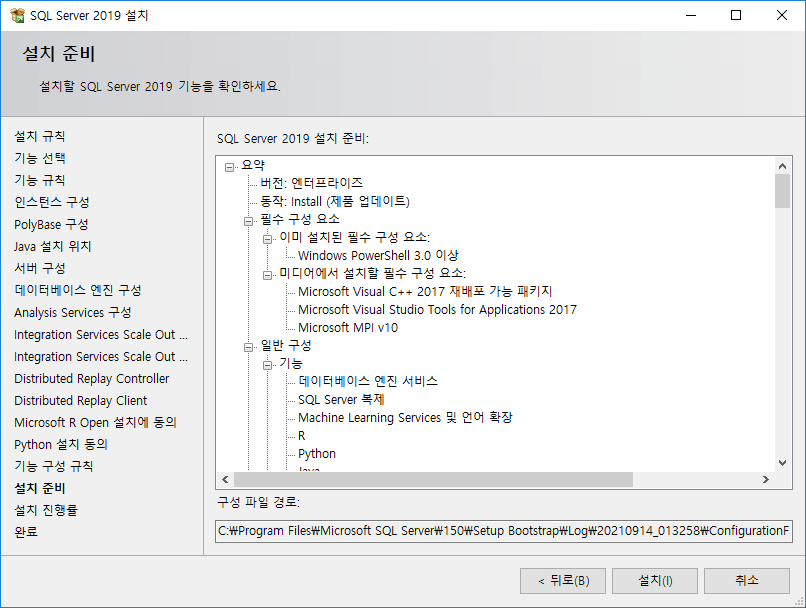Select the 서버 구성 step
Viewport: 806px width, 608px height.
click(x=40, y=268)
